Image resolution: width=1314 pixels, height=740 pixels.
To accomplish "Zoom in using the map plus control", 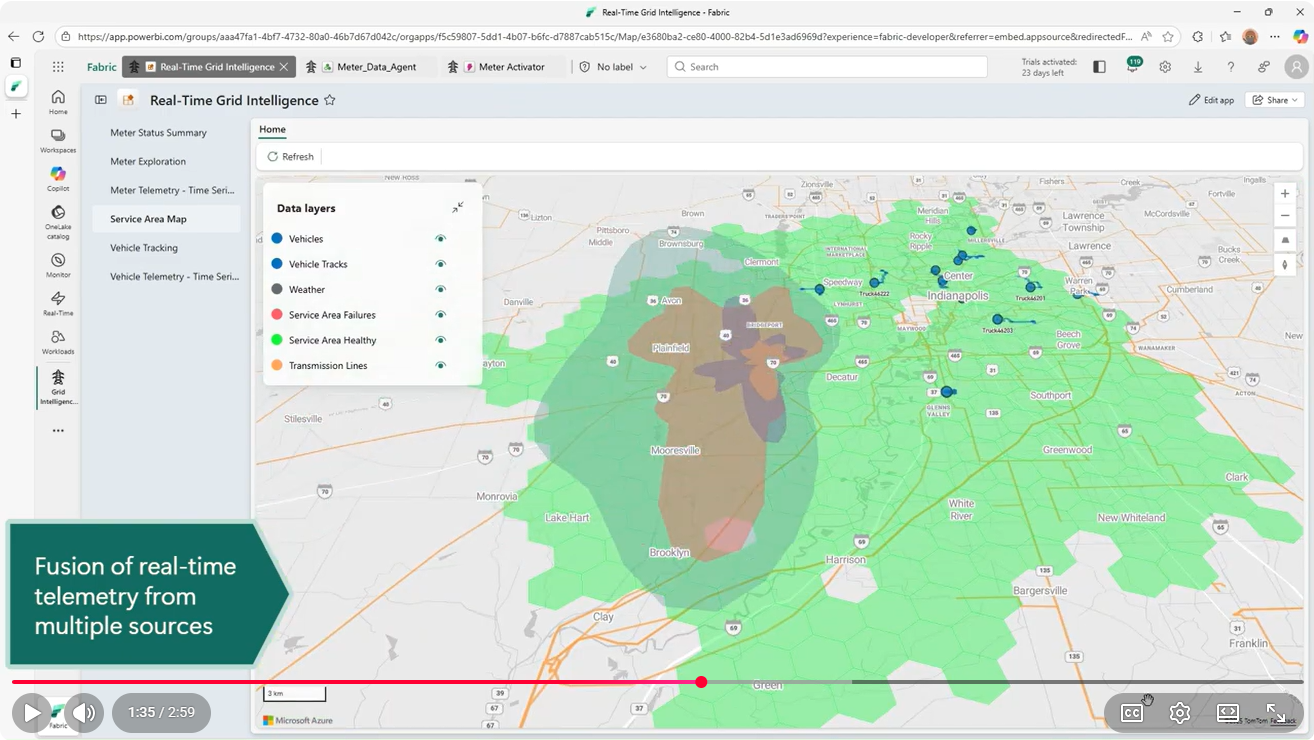I will pyautogui.click(x=1285, y=193).
